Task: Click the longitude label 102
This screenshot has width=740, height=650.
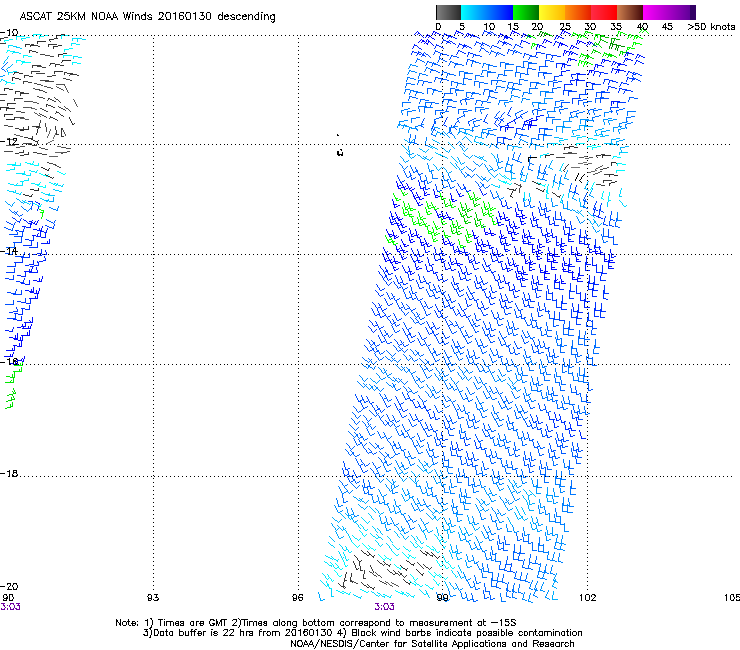Action: tap(588, 598)
